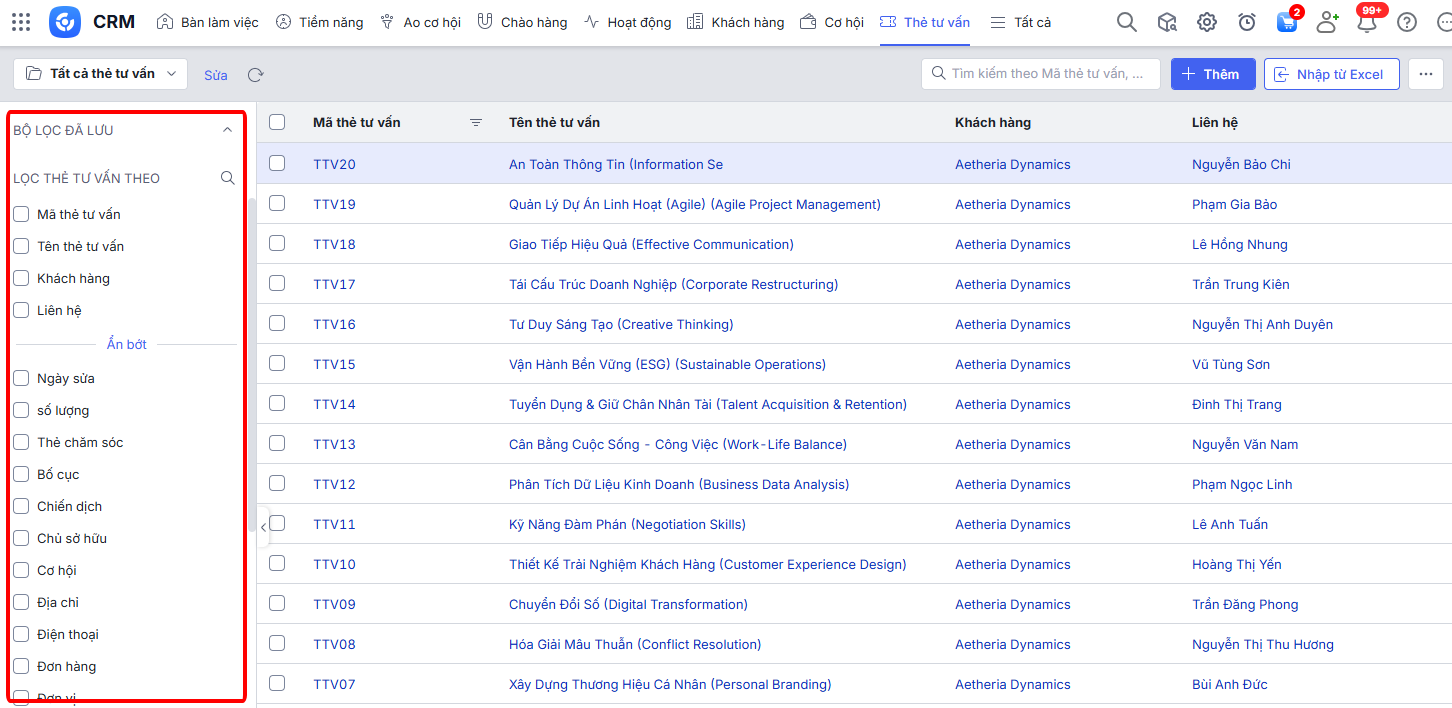Go to the Hoạt động tab
This screenshot has height=708, width=1452.
[x=628, y=22]
